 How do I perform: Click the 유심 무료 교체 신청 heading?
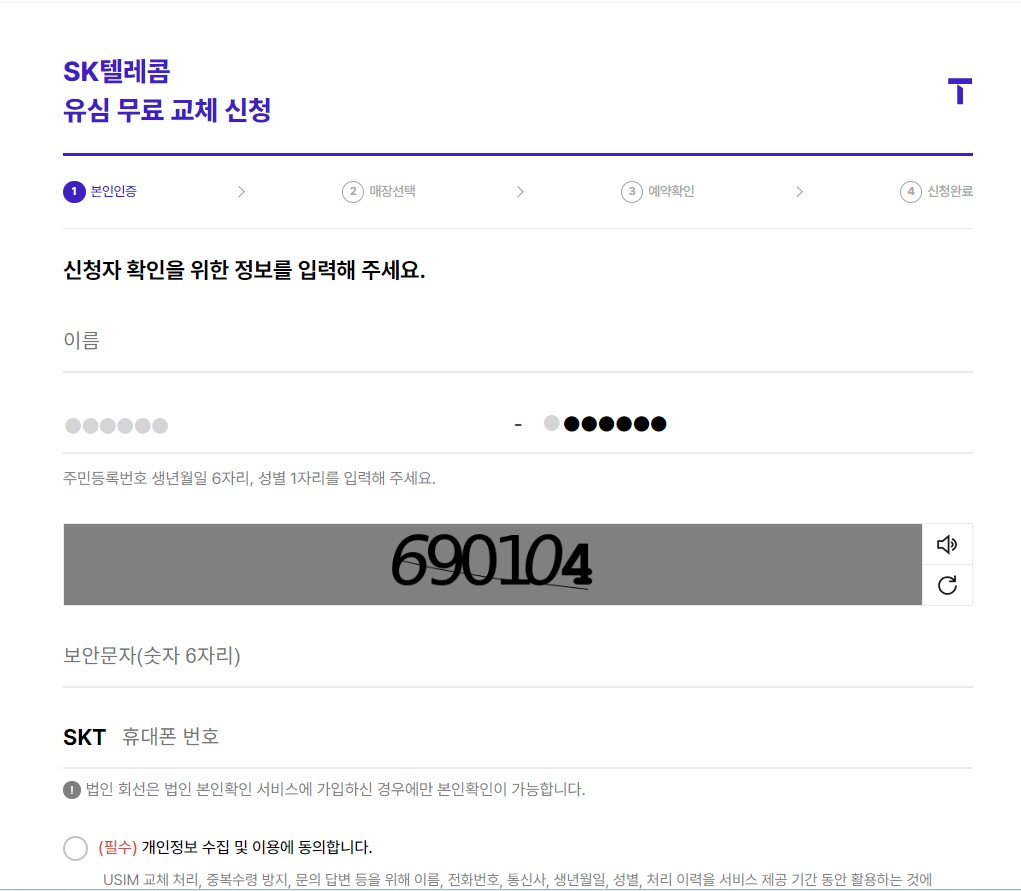[167, 109]
